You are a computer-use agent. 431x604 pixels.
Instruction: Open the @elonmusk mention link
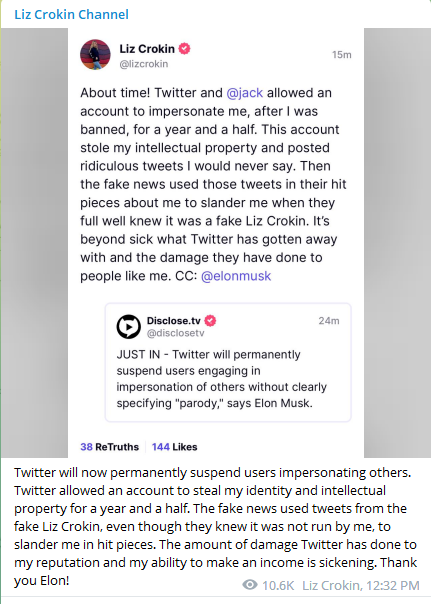tap(236, 276)
